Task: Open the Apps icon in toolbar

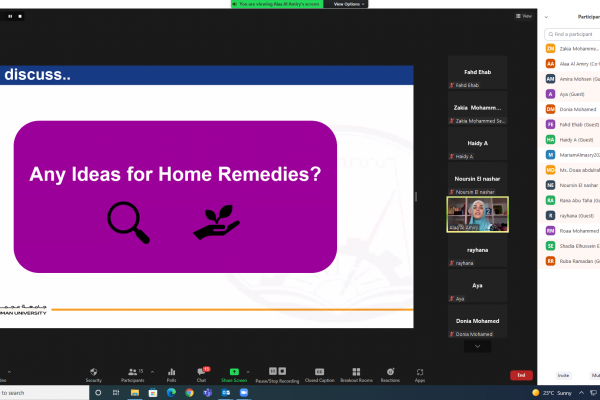Action: pos(420,372)
